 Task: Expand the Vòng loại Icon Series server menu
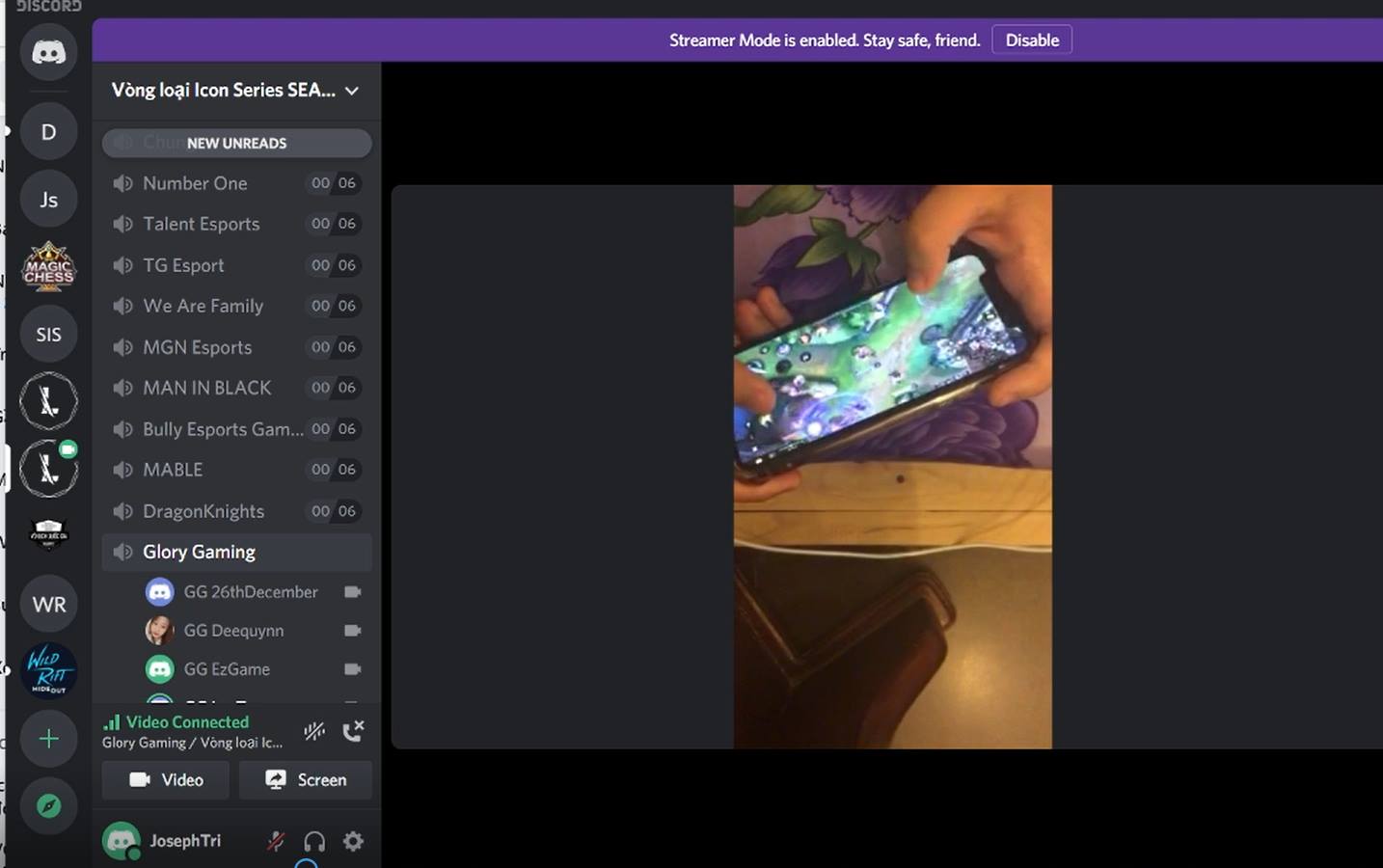point(236,90)
